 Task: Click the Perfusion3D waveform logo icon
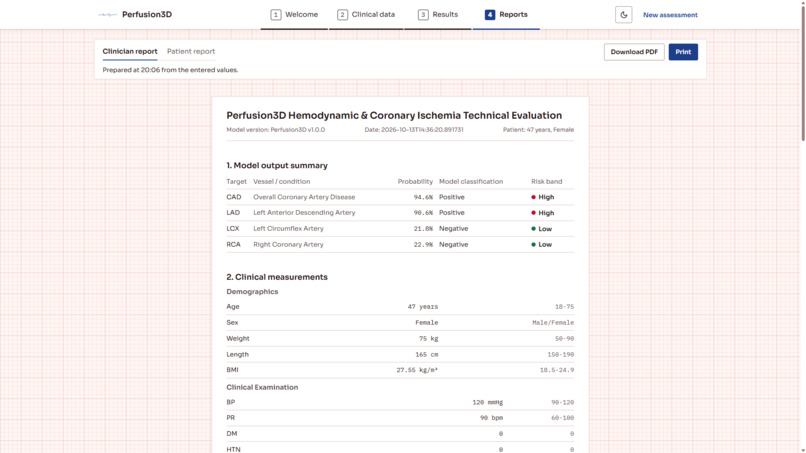[107, 14]
